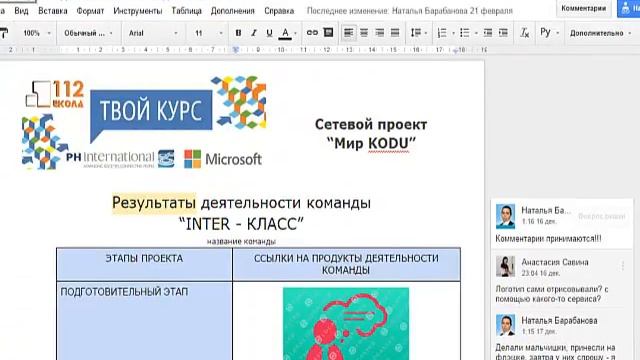Open the 'Формат' menu

coord(90,11)
